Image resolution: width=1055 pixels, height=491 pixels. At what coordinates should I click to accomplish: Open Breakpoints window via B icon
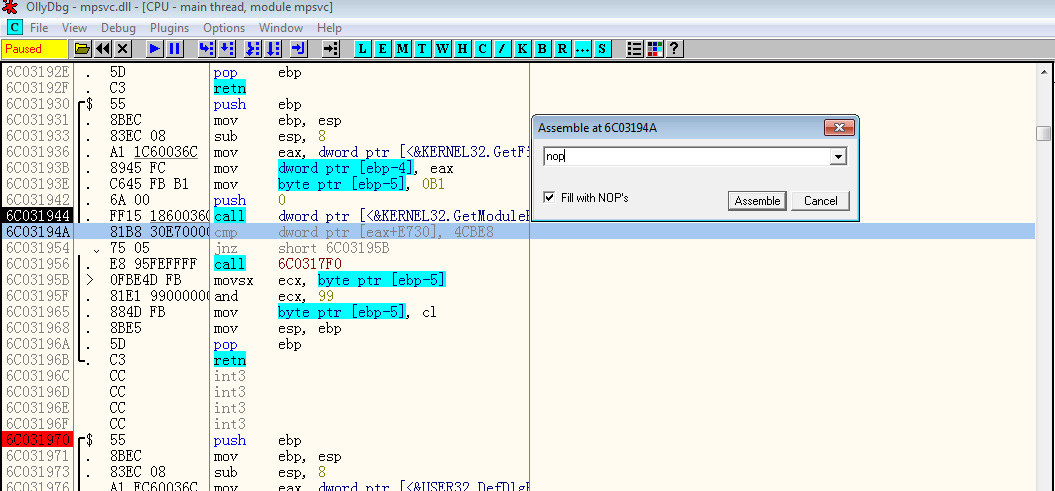point(542,48)
